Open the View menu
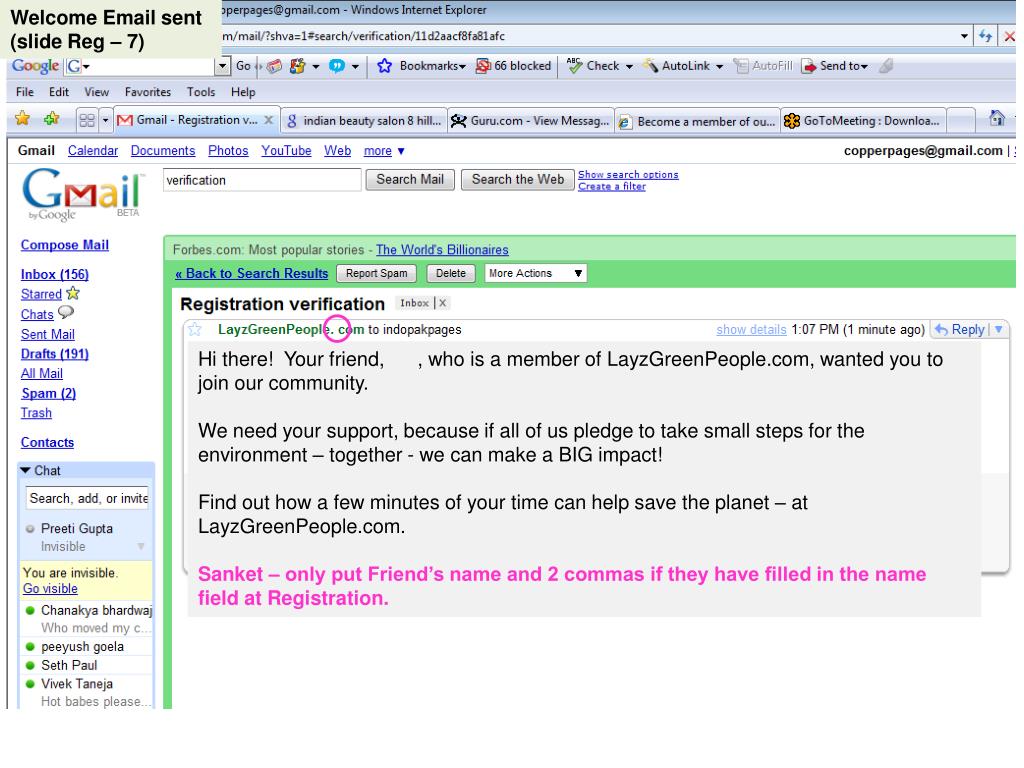 [x=97, y=92]
